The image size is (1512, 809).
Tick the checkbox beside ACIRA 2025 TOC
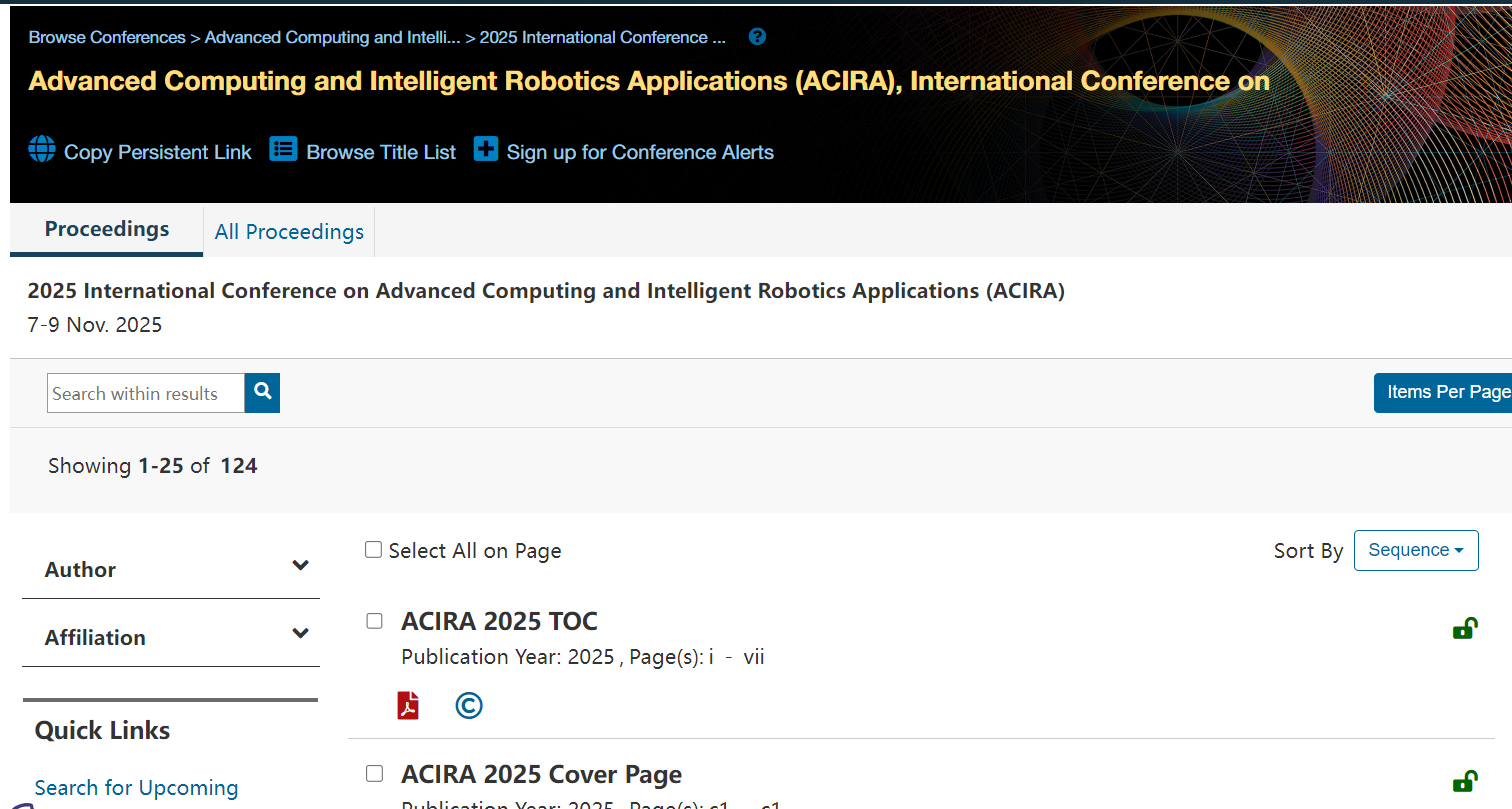pos(375,621)
